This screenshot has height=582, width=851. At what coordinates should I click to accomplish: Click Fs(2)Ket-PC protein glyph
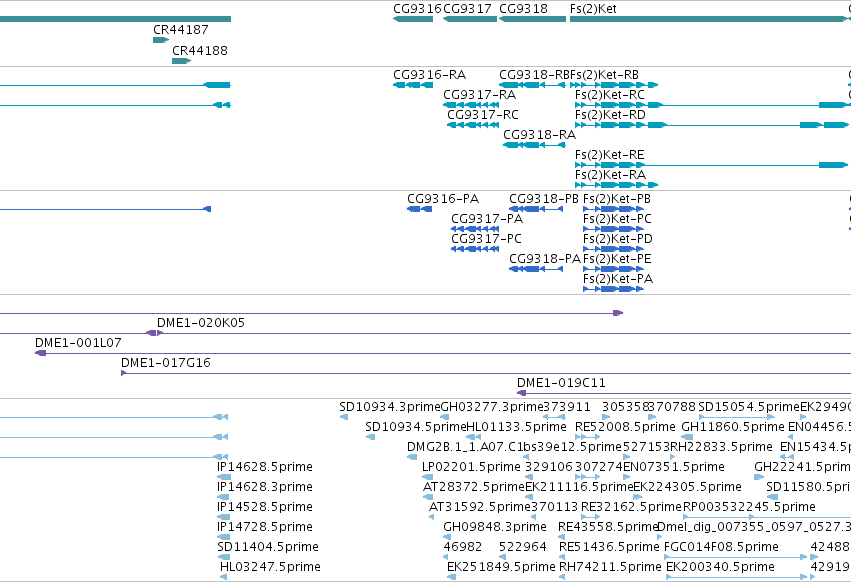point(613,229)
